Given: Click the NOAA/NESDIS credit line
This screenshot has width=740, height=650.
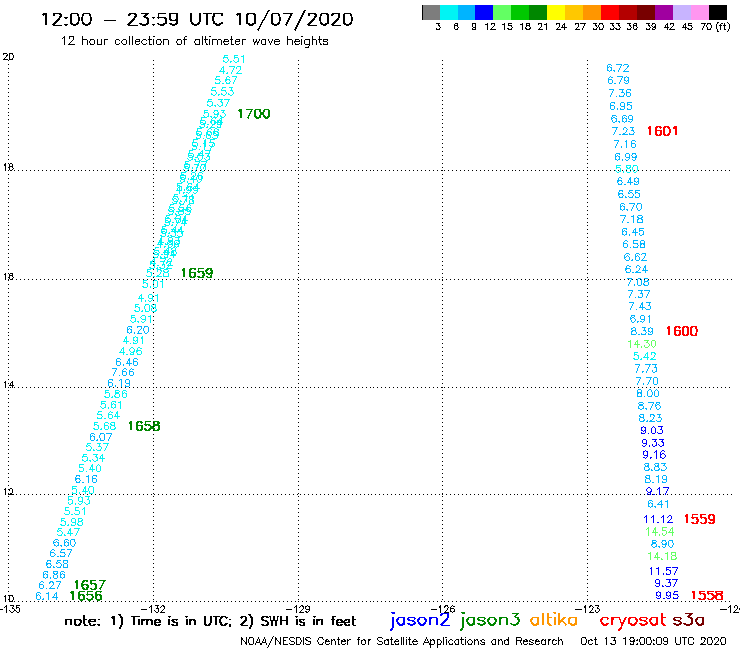Looking at the screenshot, I should coord(402,641).
